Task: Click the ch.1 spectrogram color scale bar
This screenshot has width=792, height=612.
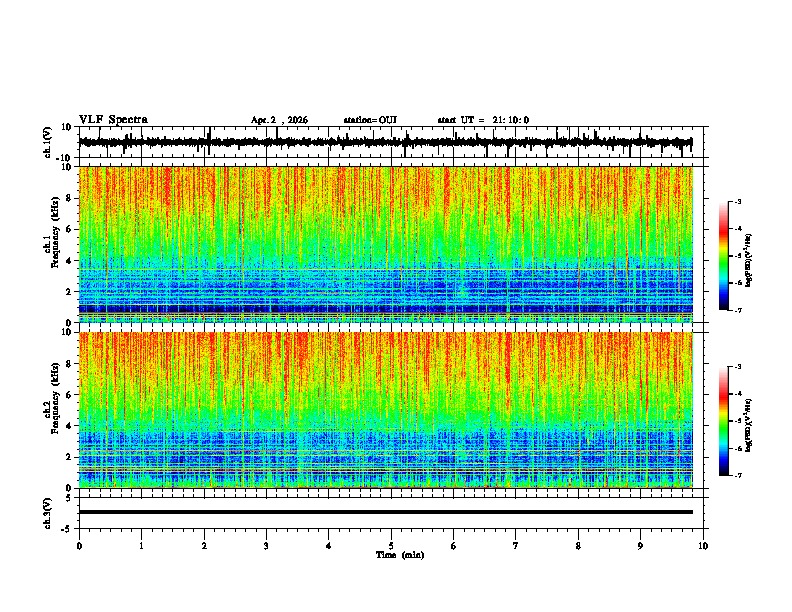Action: coord(724,256)
